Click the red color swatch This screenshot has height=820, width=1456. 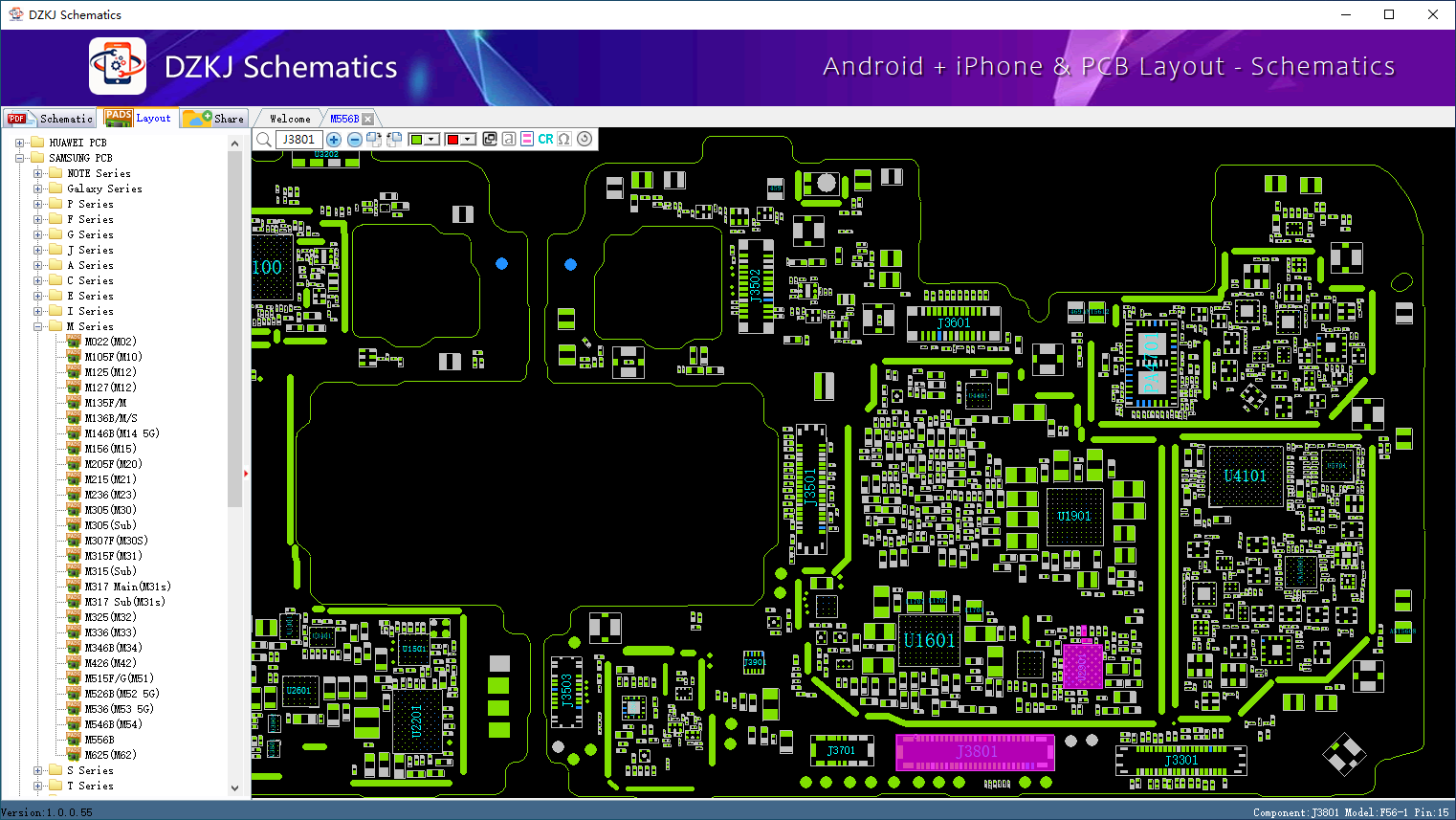[x=452, y=140]
